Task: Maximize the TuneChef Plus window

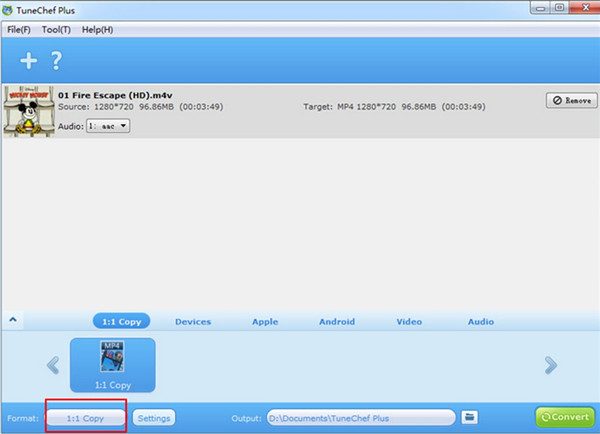Action: (x=559, y=8)
